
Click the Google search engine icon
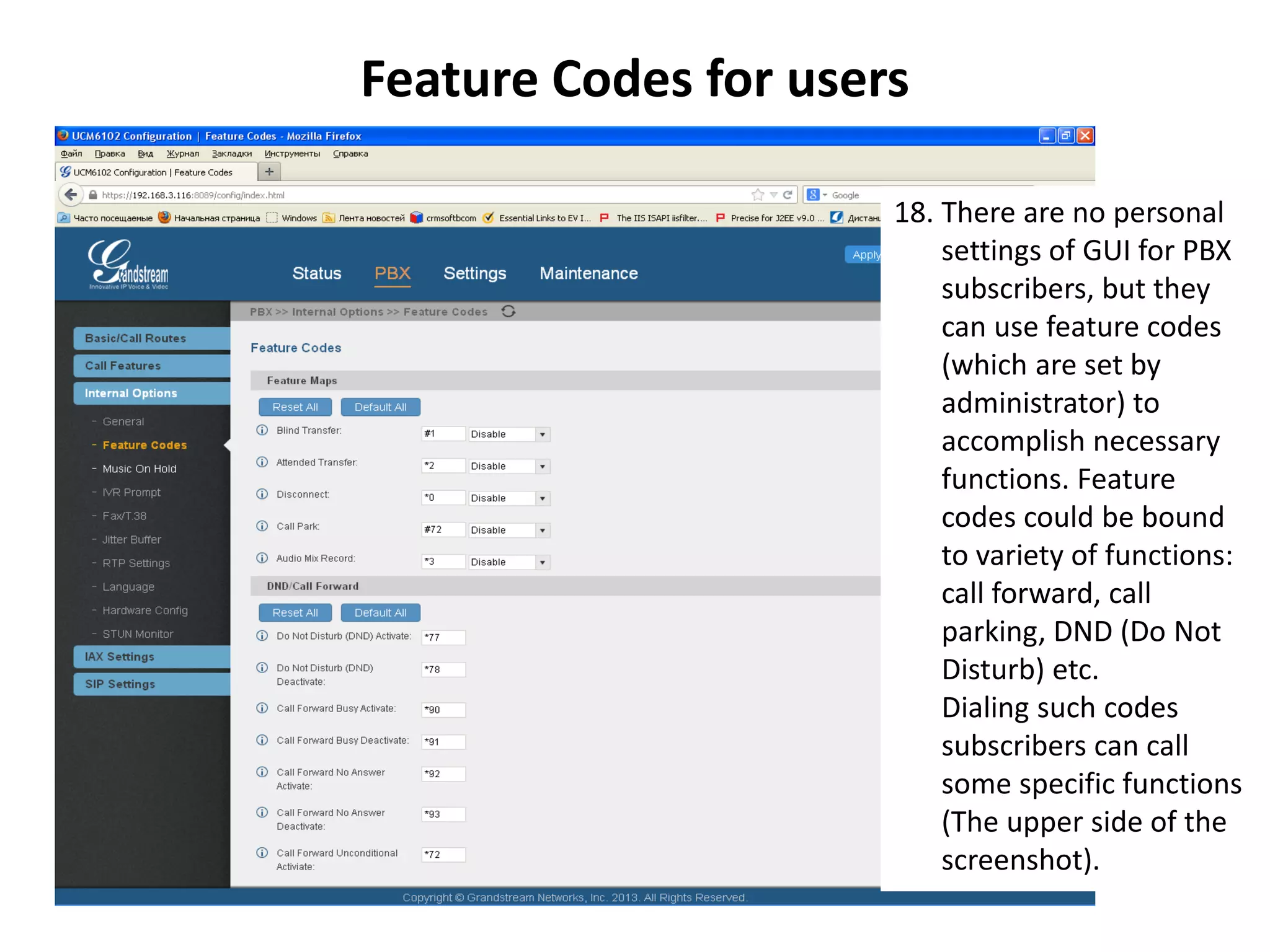[813, 195]
